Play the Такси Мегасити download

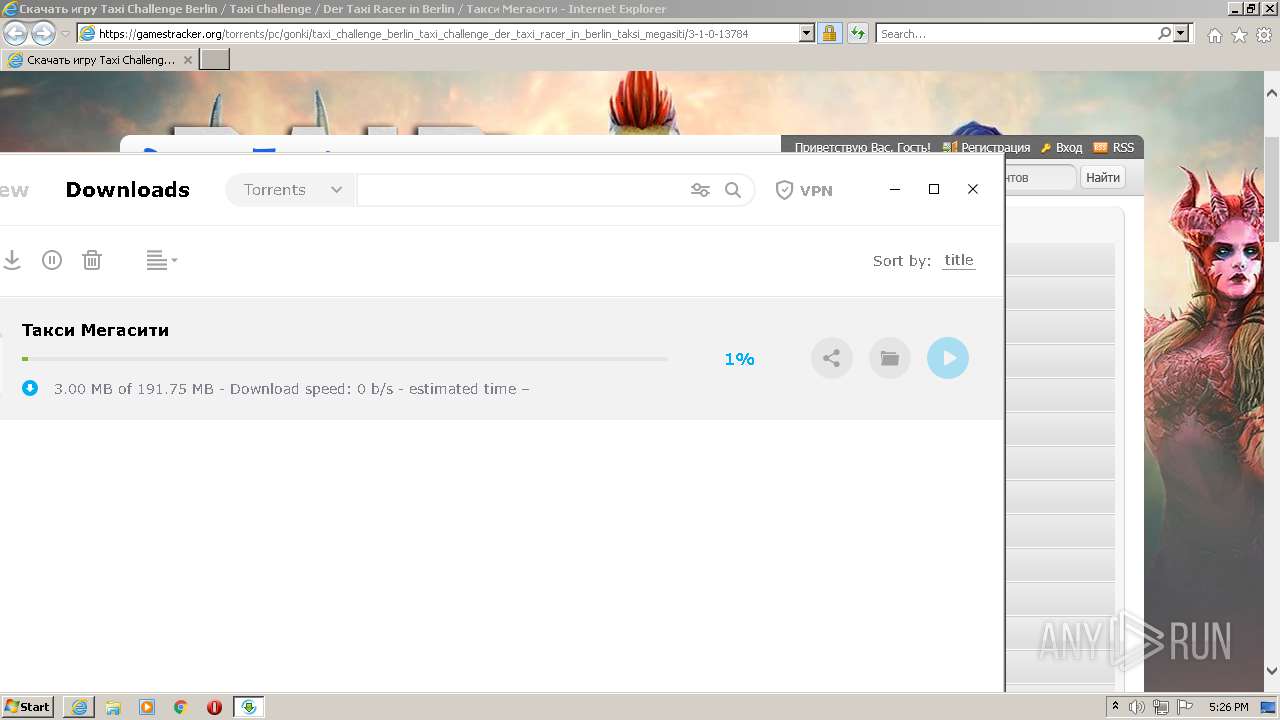(947, 358)
